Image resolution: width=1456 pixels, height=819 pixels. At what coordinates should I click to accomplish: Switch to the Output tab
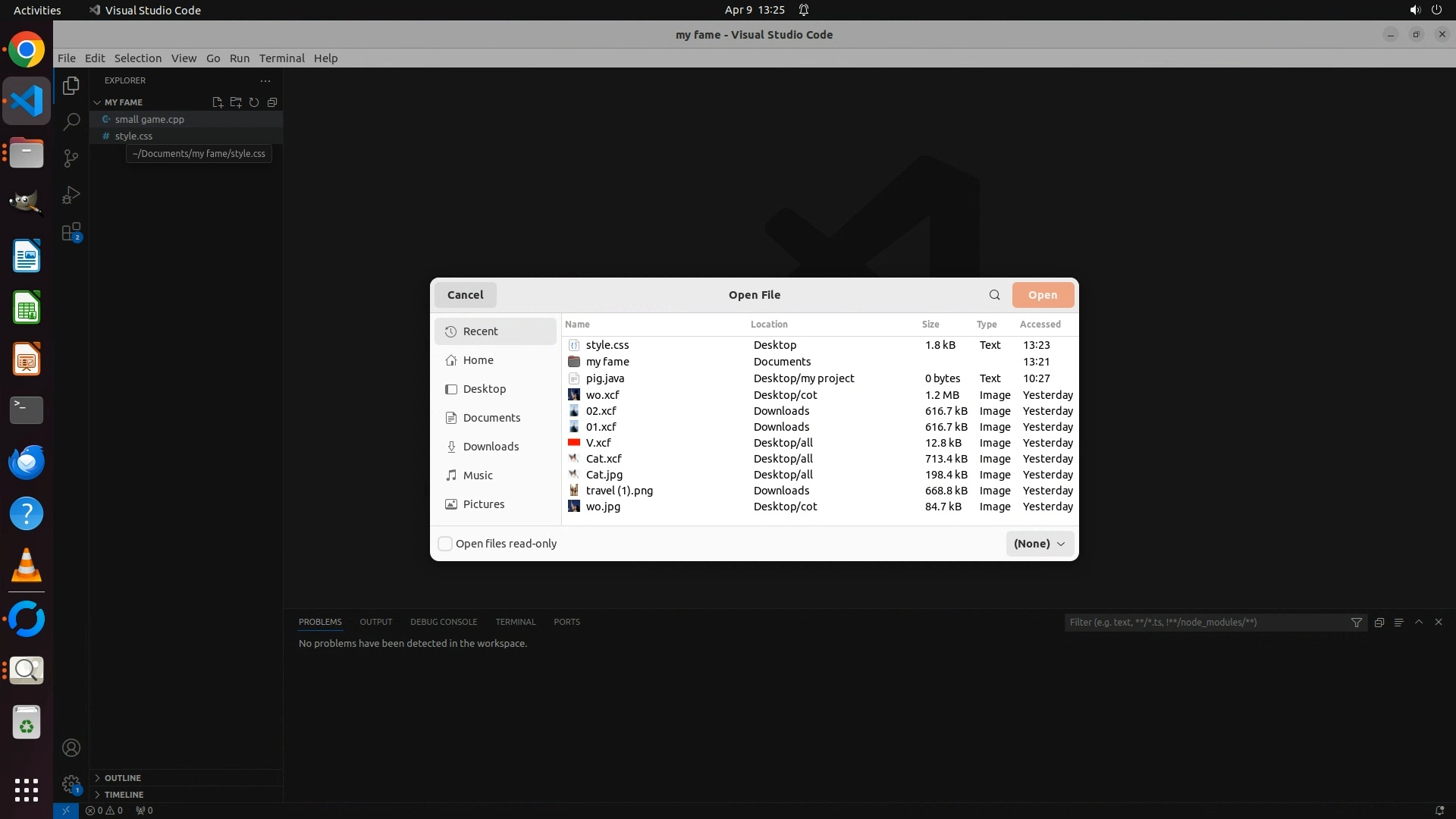[x=375, y=622]
